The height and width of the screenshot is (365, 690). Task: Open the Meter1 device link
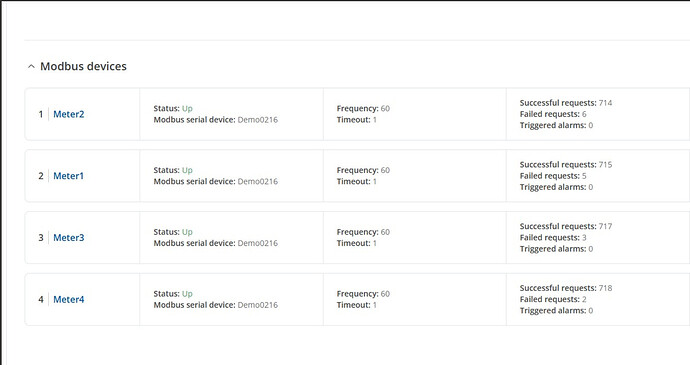(x=68, y=176)
